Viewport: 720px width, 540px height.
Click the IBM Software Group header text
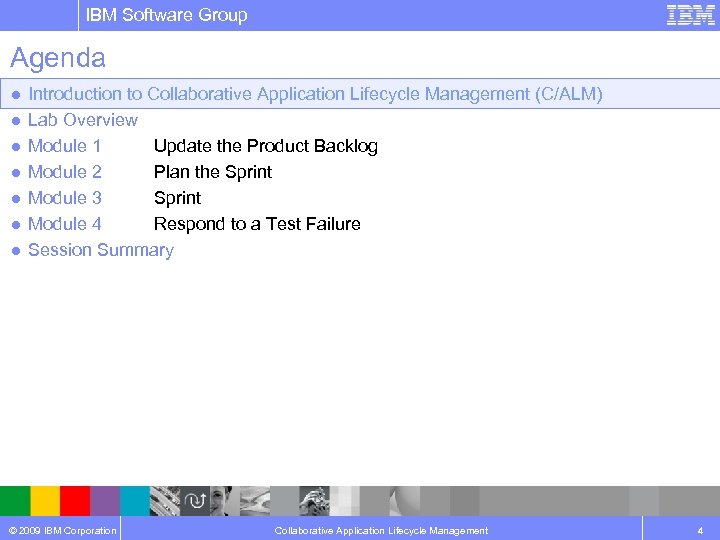point(166,15)
